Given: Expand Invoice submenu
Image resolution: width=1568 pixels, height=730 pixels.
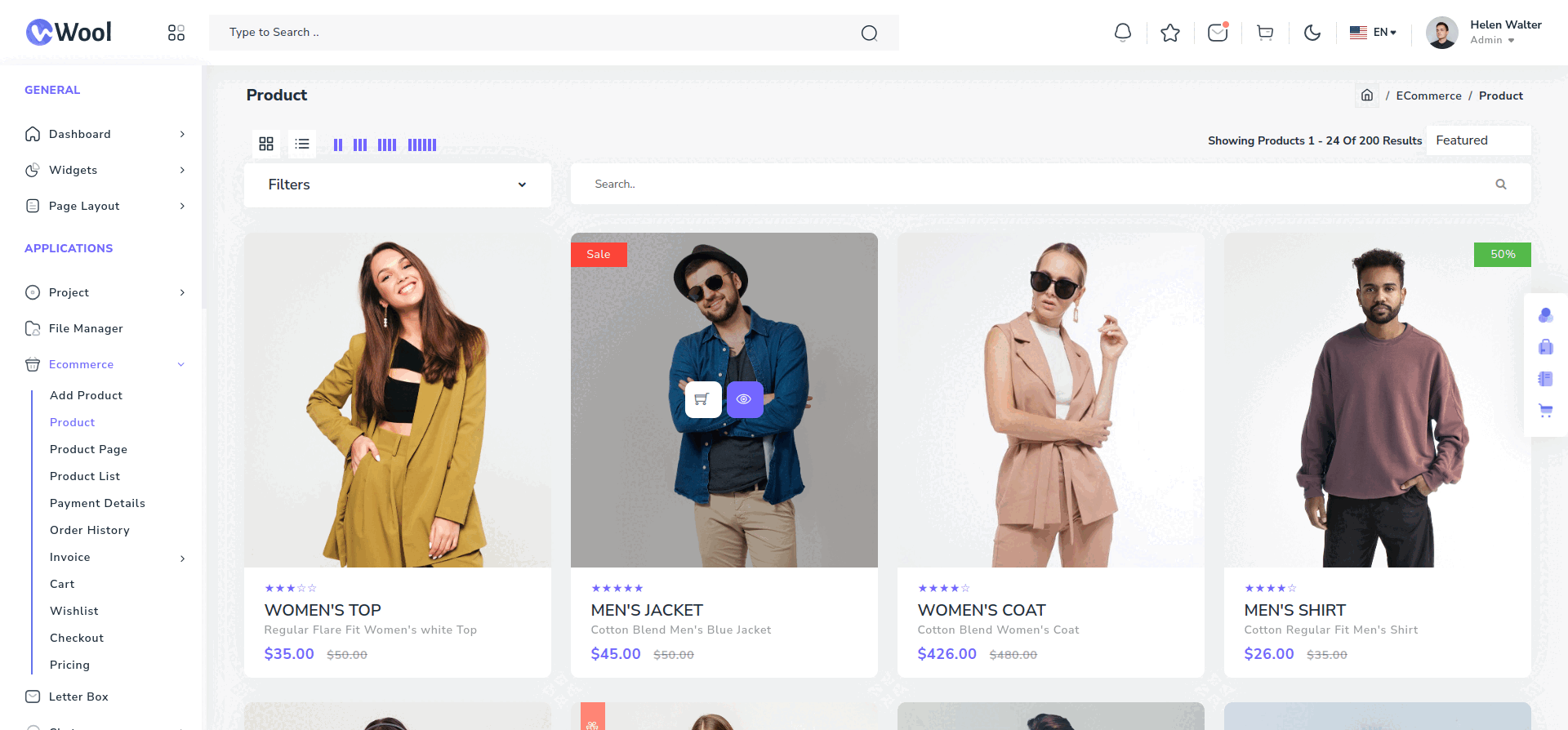Looking at the screenshot, I should (118, 557).
